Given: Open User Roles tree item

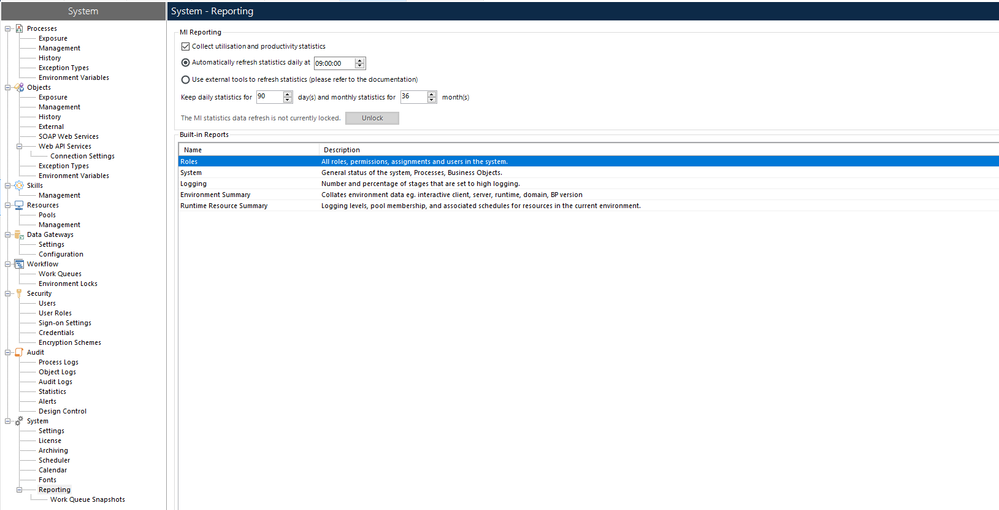Looking at the screenshot, I should point(55,313).
